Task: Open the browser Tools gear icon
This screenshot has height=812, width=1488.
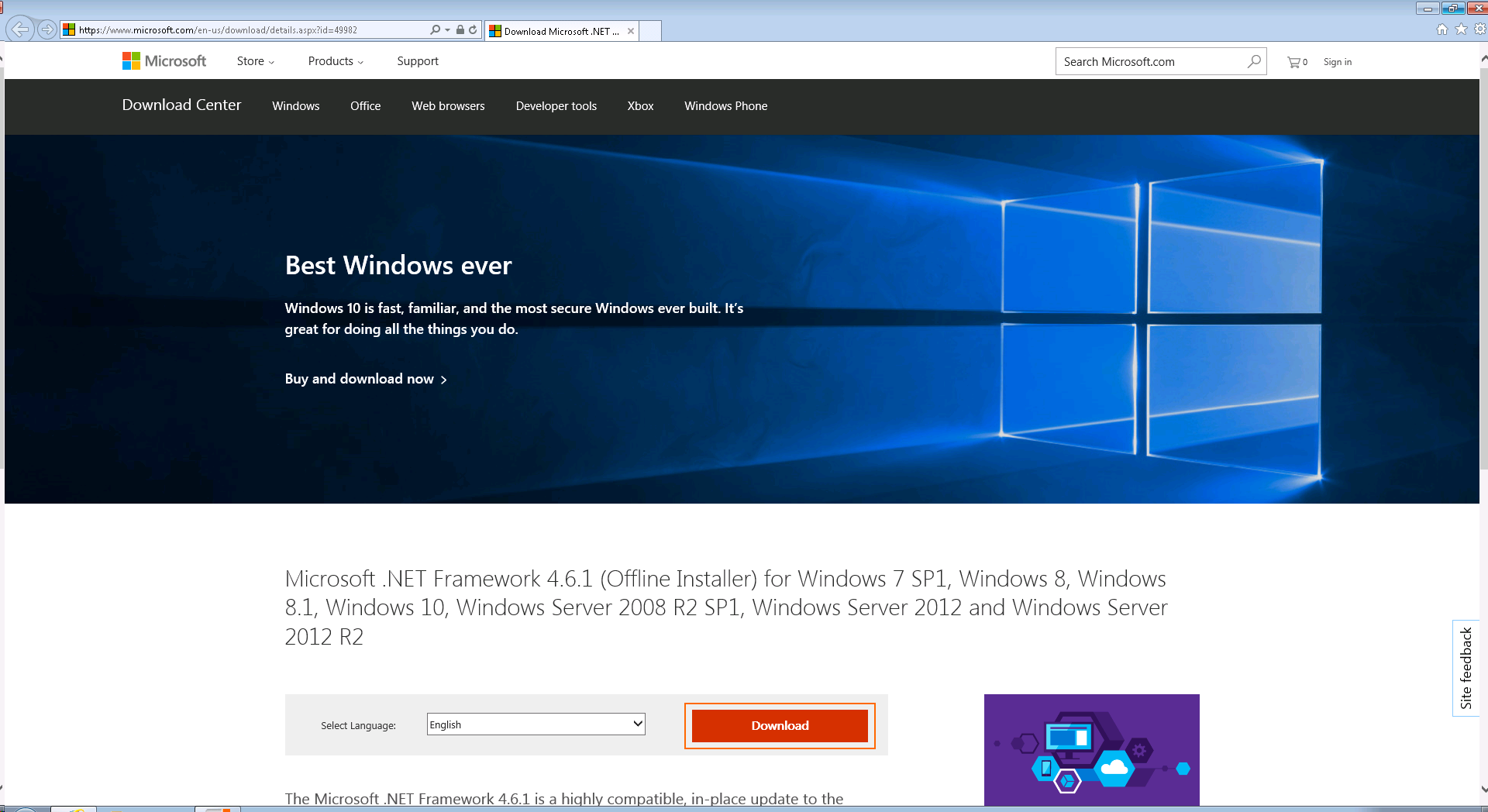Action: pos(1479,29)
